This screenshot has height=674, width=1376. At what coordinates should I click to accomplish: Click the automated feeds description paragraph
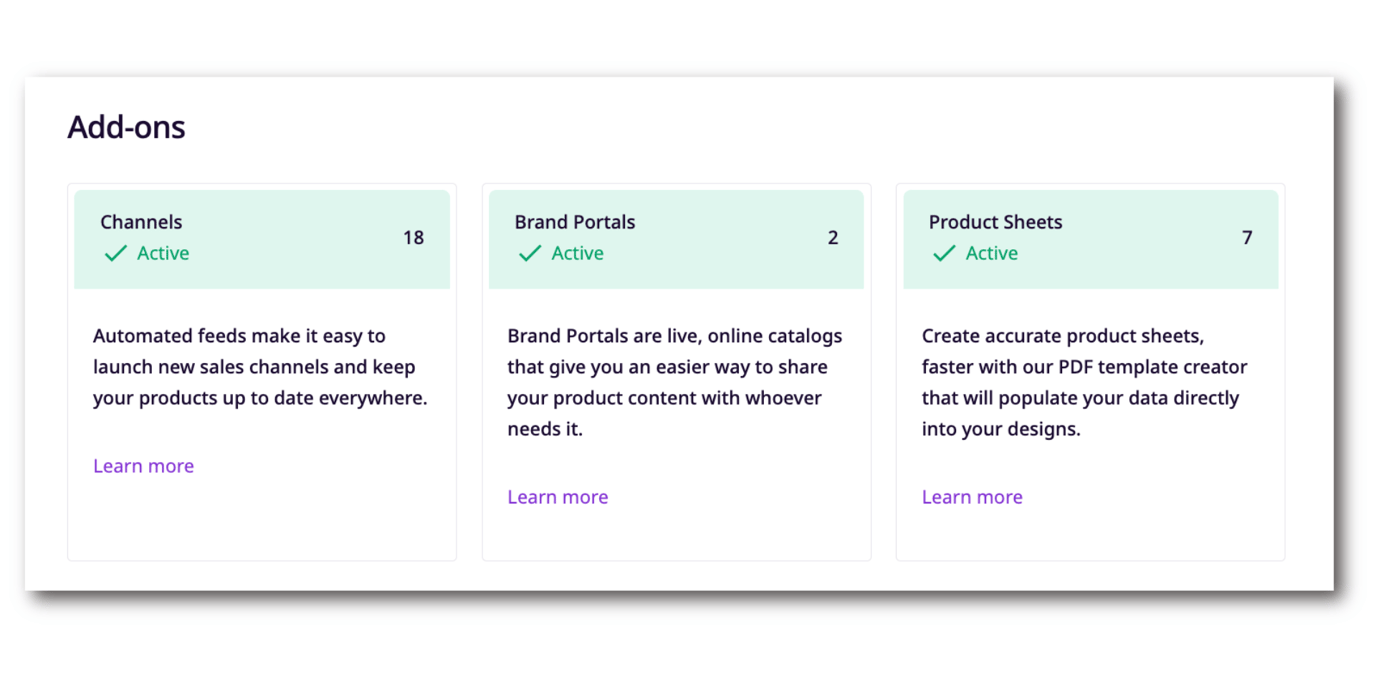(x=260, y=367)
